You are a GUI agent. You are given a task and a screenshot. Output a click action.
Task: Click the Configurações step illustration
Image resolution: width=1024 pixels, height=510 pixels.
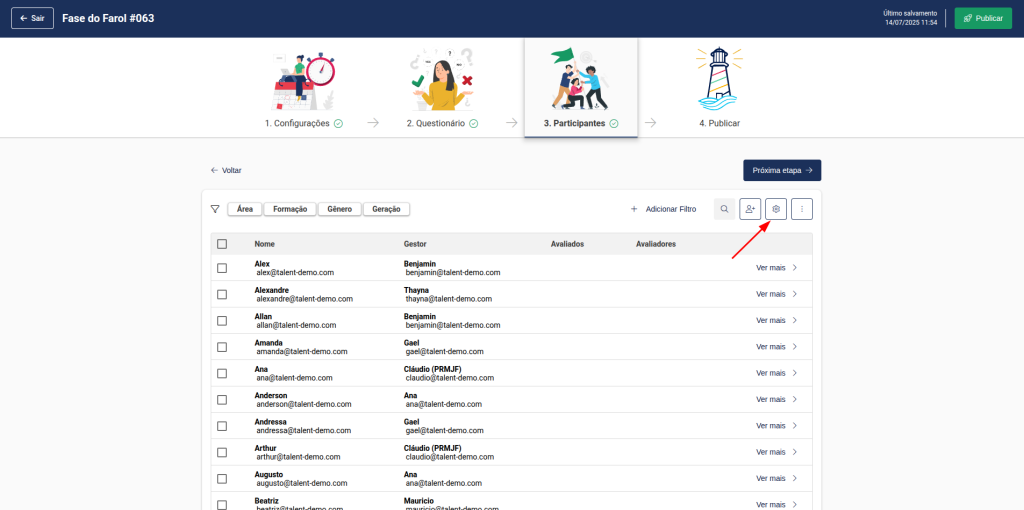303,80
